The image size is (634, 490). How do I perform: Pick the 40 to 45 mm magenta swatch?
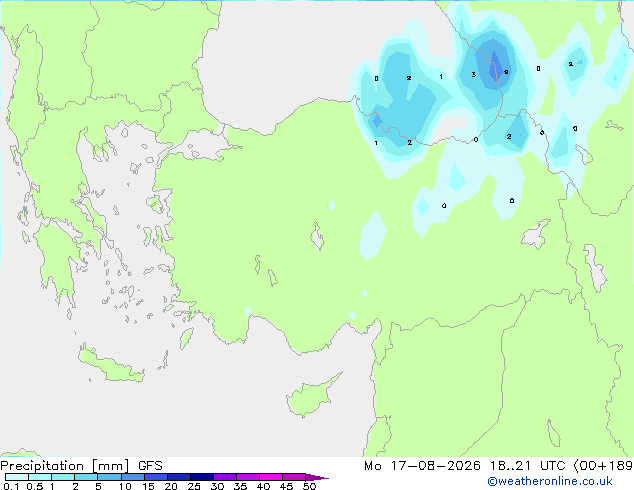271,477
